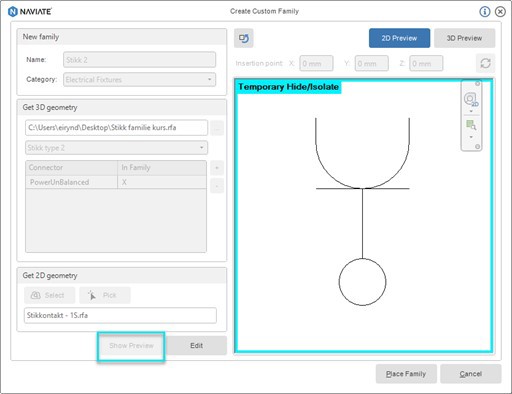This screenshot has width=512, height=394.
Task: Click the Name field containing Stikk 2
Action: (139, 60)
